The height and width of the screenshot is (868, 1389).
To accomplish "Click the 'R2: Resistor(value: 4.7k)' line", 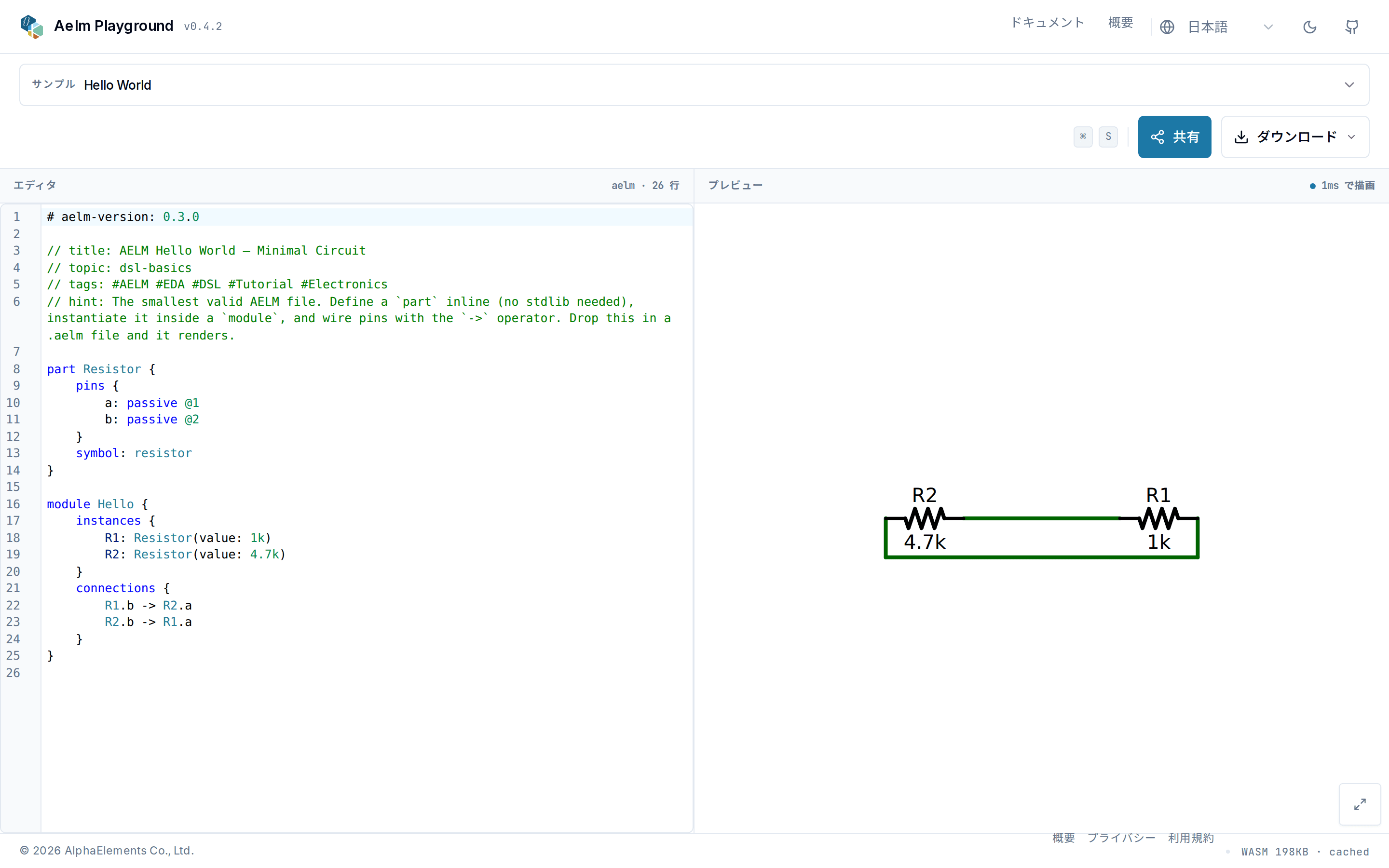I will [x=195, y=555].
